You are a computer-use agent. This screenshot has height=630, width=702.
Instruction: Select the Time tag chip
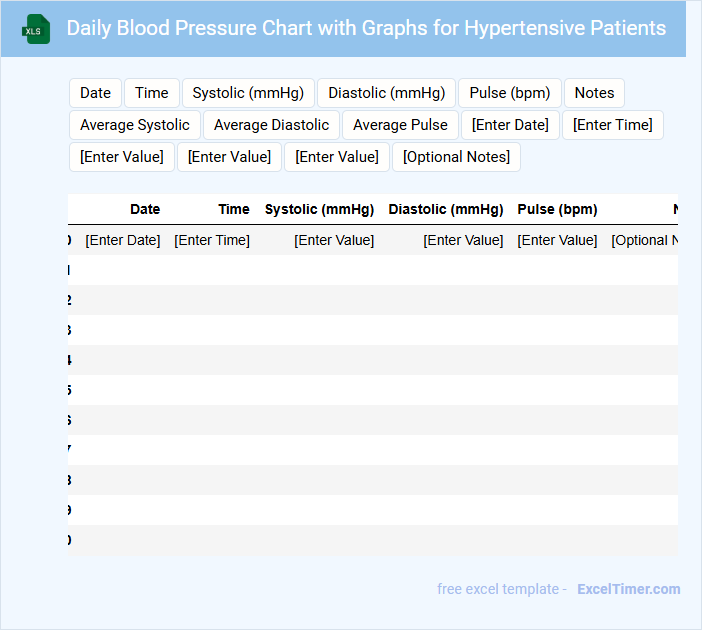[152, 93]
